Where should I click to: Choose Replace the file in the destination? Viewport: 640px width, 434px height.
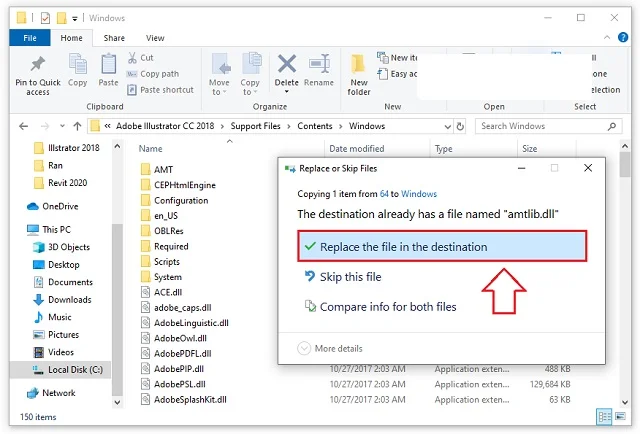442,246
